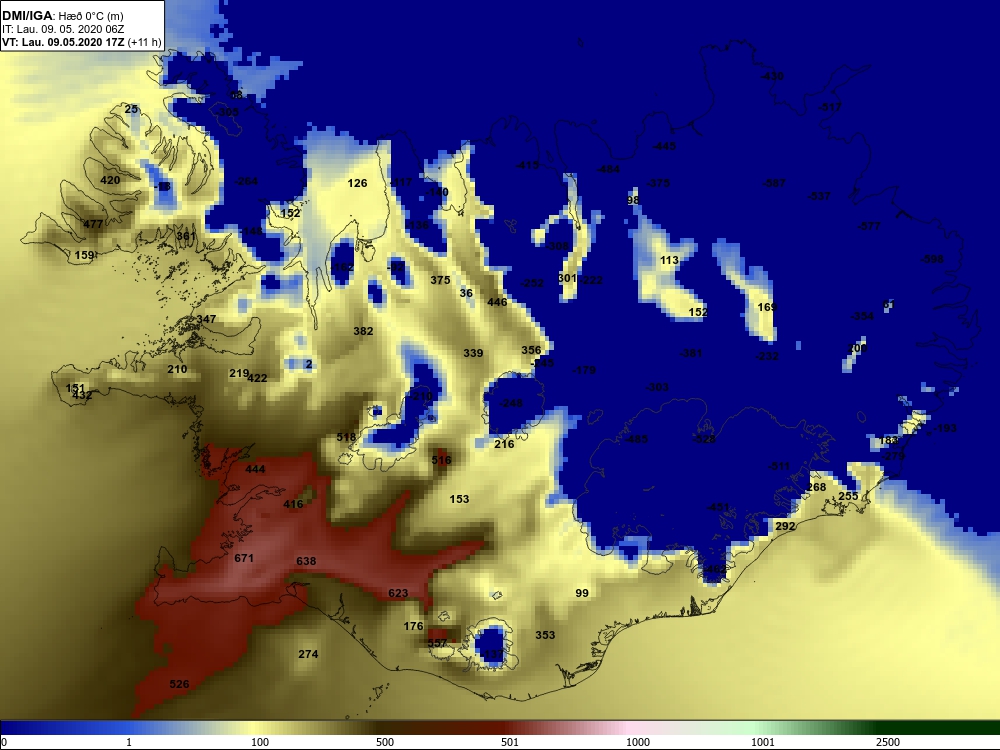Viewport: 1000px width, 750px height.
Task: Click the 353 value label
Action: click(545, 635)
